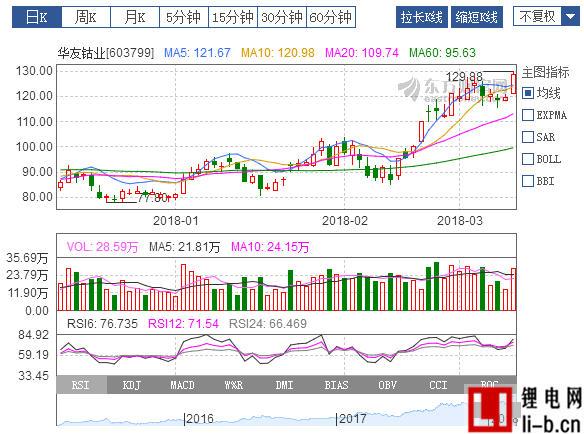This screenshot has width=584, height=434.
Task: Open the 不复权 dropdown arrow
Action: click(571, 16)
